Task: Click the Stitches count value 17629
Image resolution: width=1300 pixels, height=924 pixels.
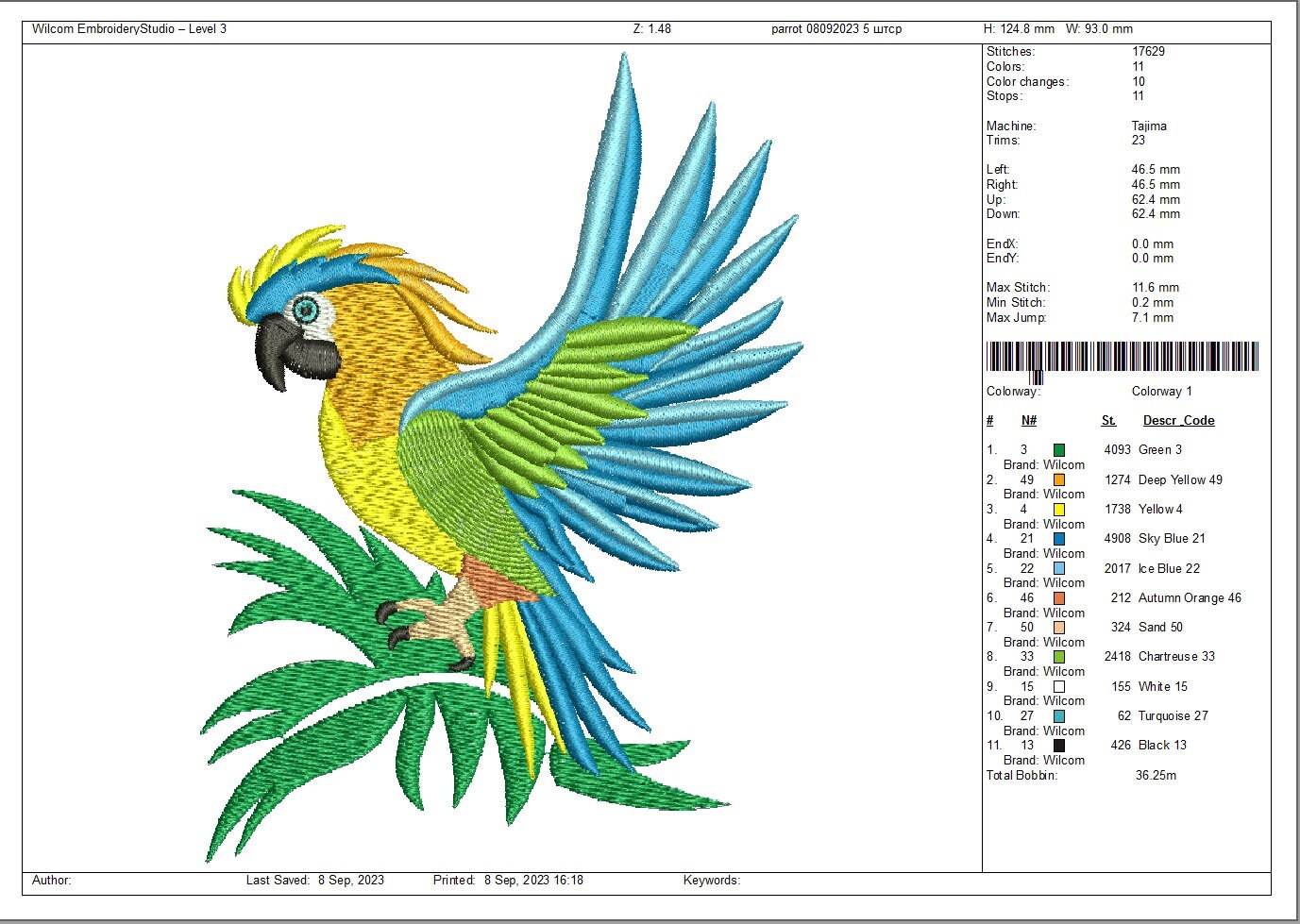Action: pyautogui.click(x=1150, y=51)
